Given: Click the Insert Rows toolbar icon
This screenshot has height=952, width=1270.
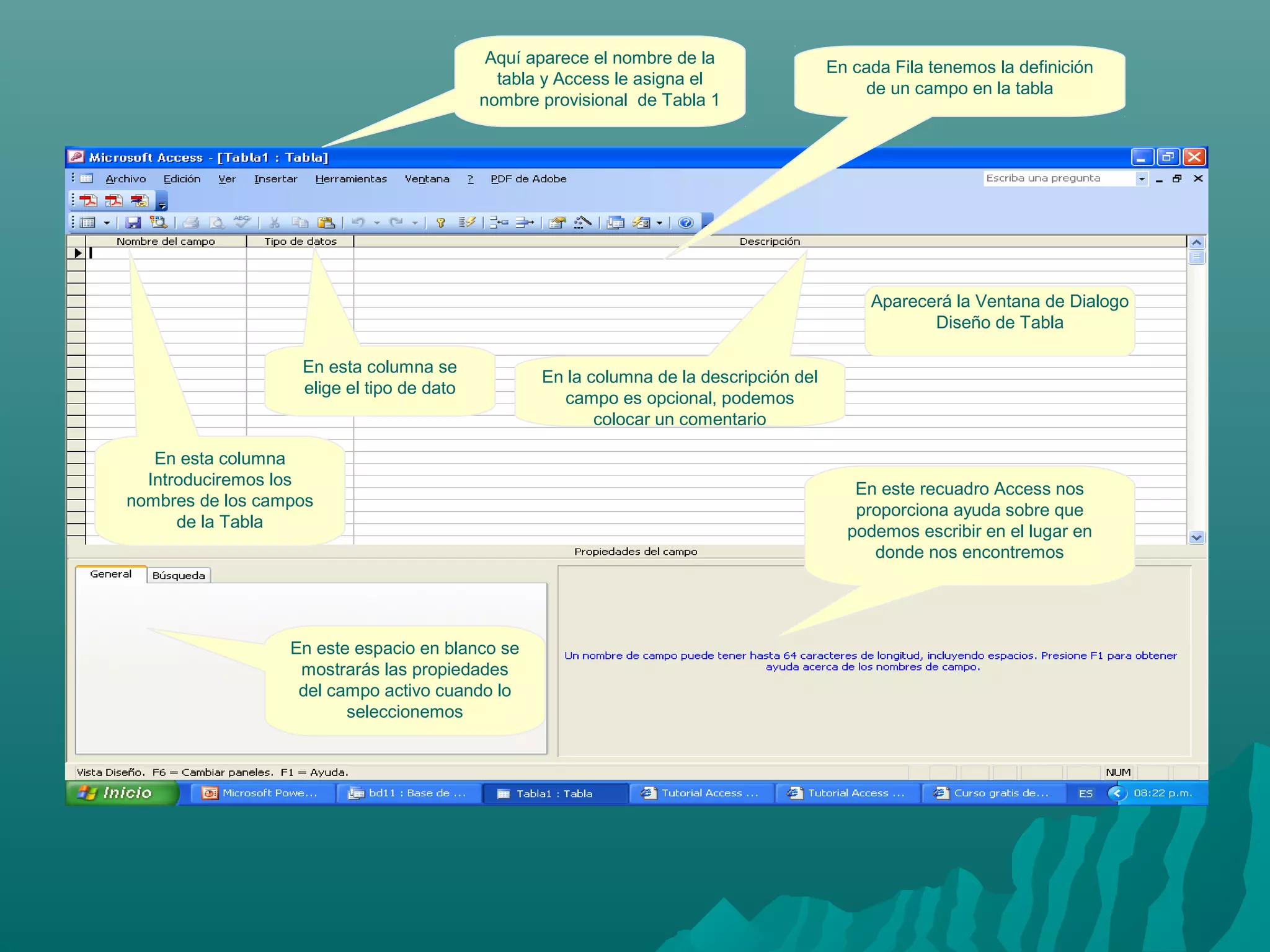Looking at the screenshot, I should pyautogui.click(x=499, y=223).
